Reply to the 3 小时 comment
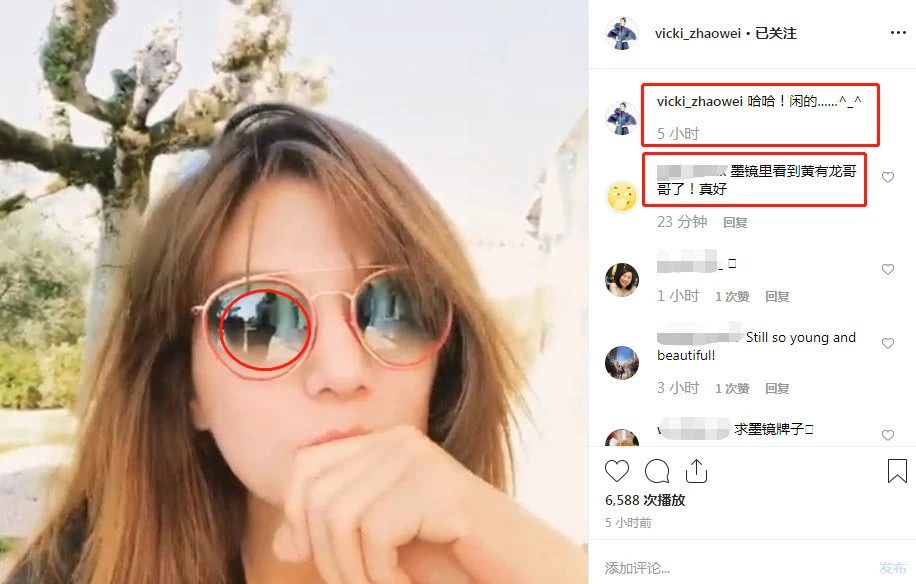The image size is (916, 584). [777, 388]
